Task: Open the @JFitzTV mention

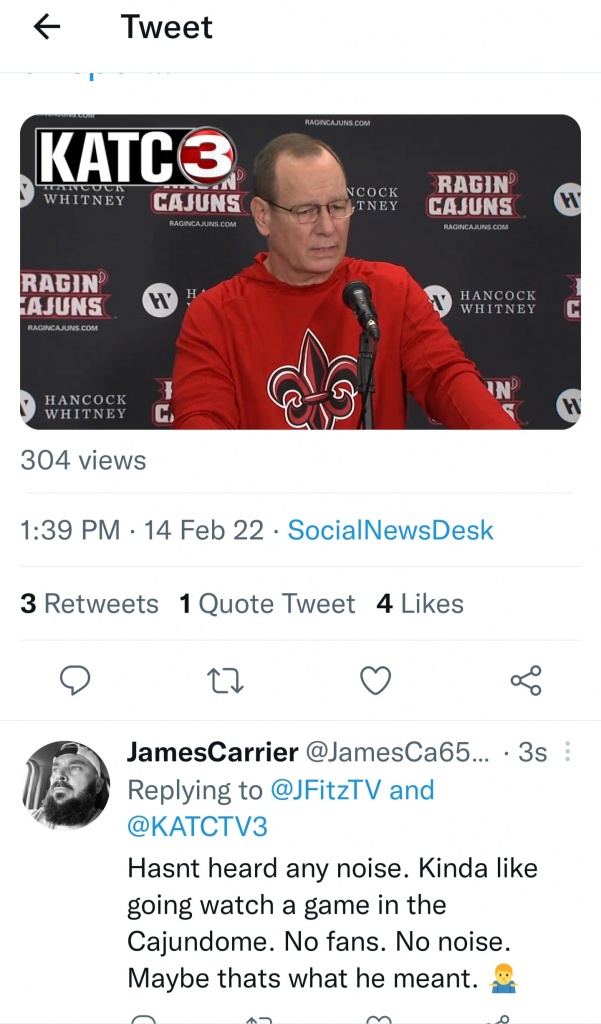Action: pyautogui.click(x=326, y=790)
